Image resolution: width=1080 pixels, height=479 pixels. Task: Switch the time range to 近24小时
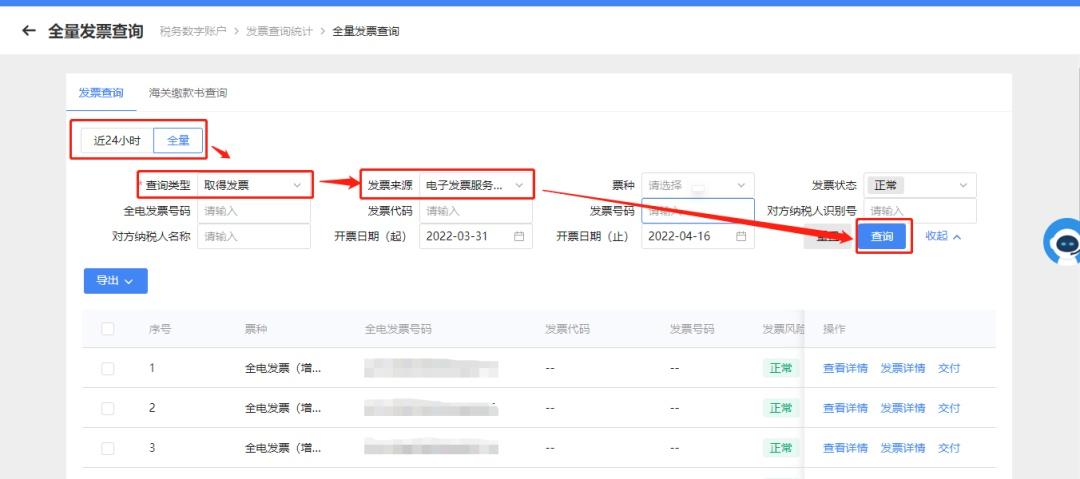pyautogui.click(x=117, y=141)
